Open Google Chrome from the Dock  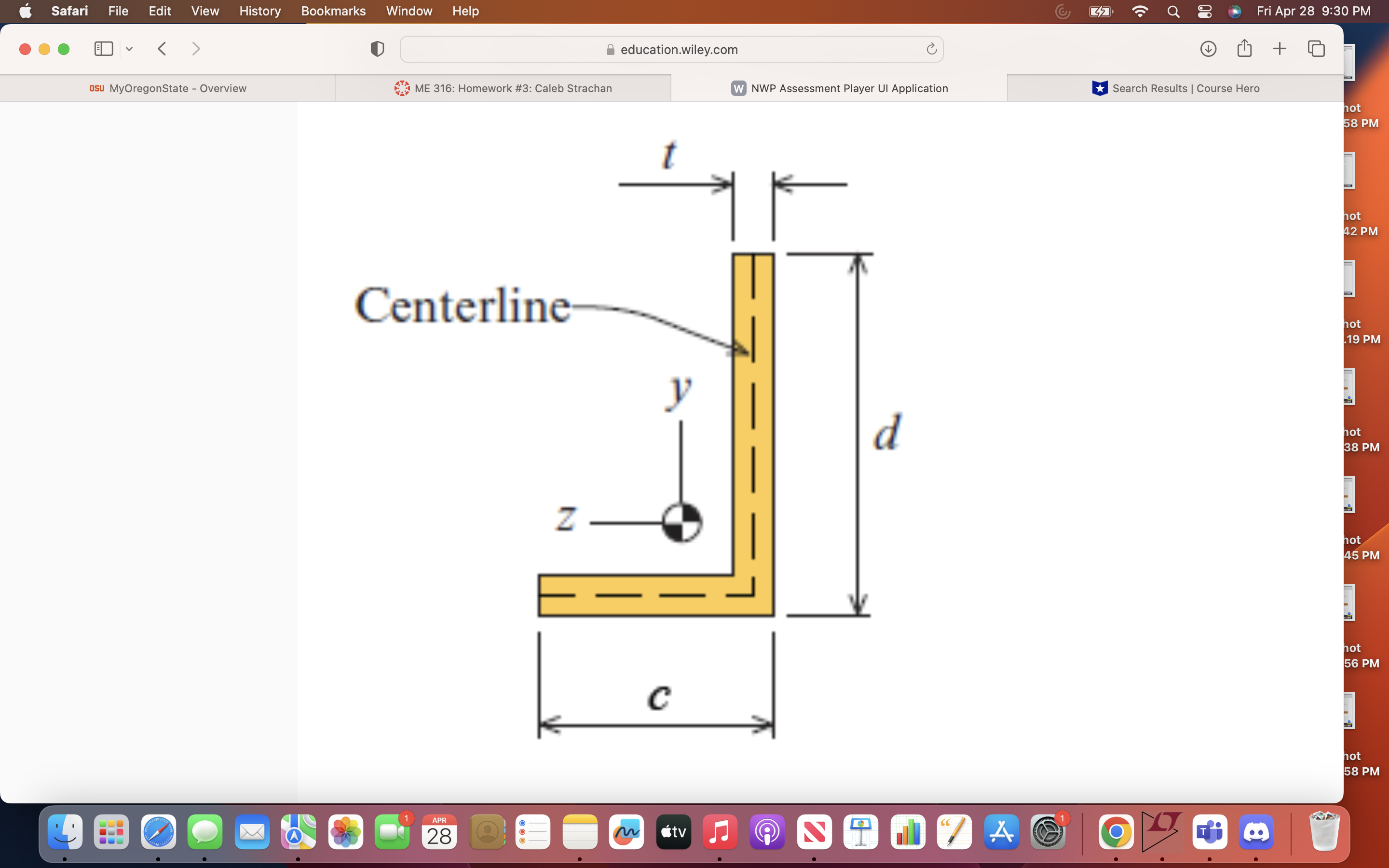click(x=1117, y=831)
